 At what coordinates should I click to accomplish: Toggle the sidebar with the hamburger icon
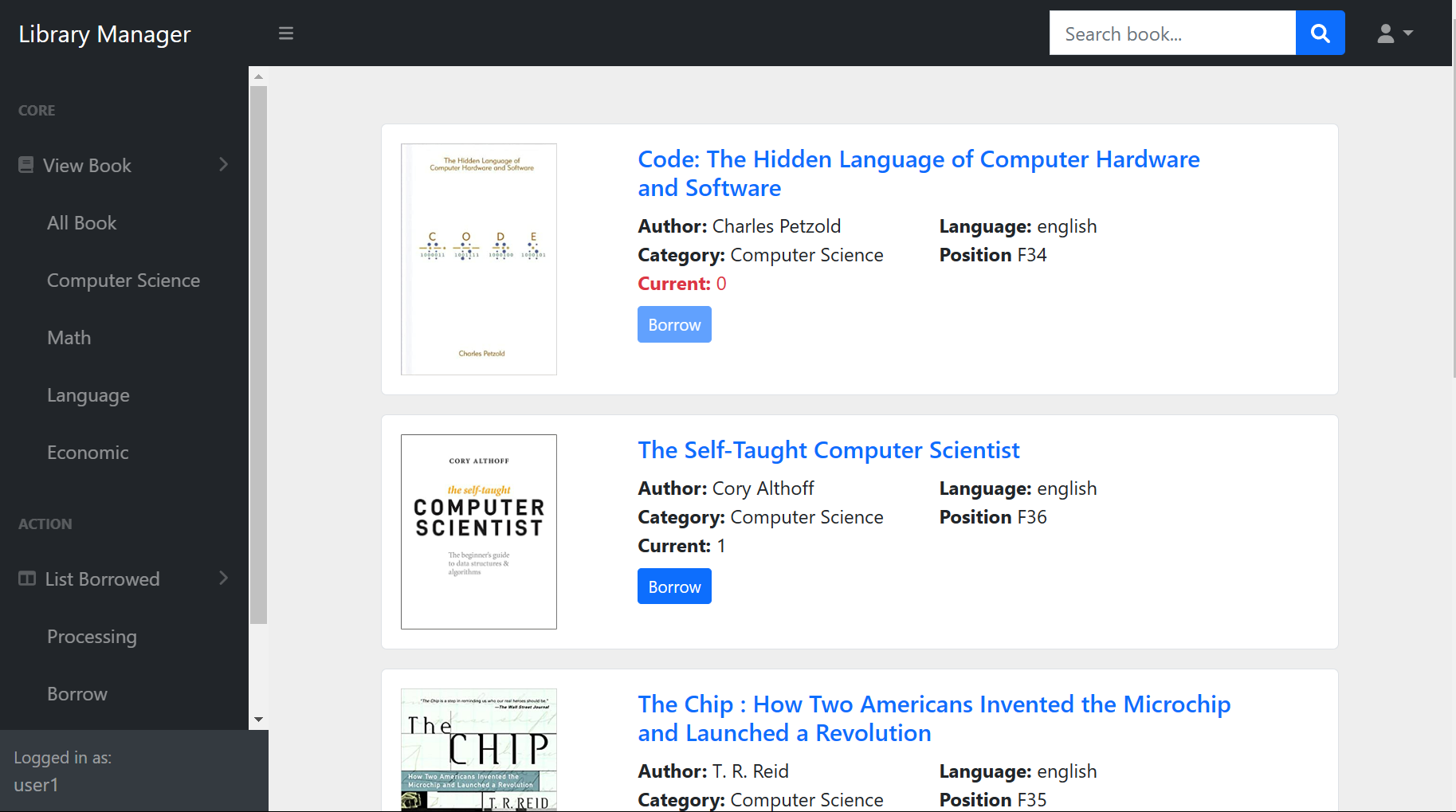(x=286, y=33)
